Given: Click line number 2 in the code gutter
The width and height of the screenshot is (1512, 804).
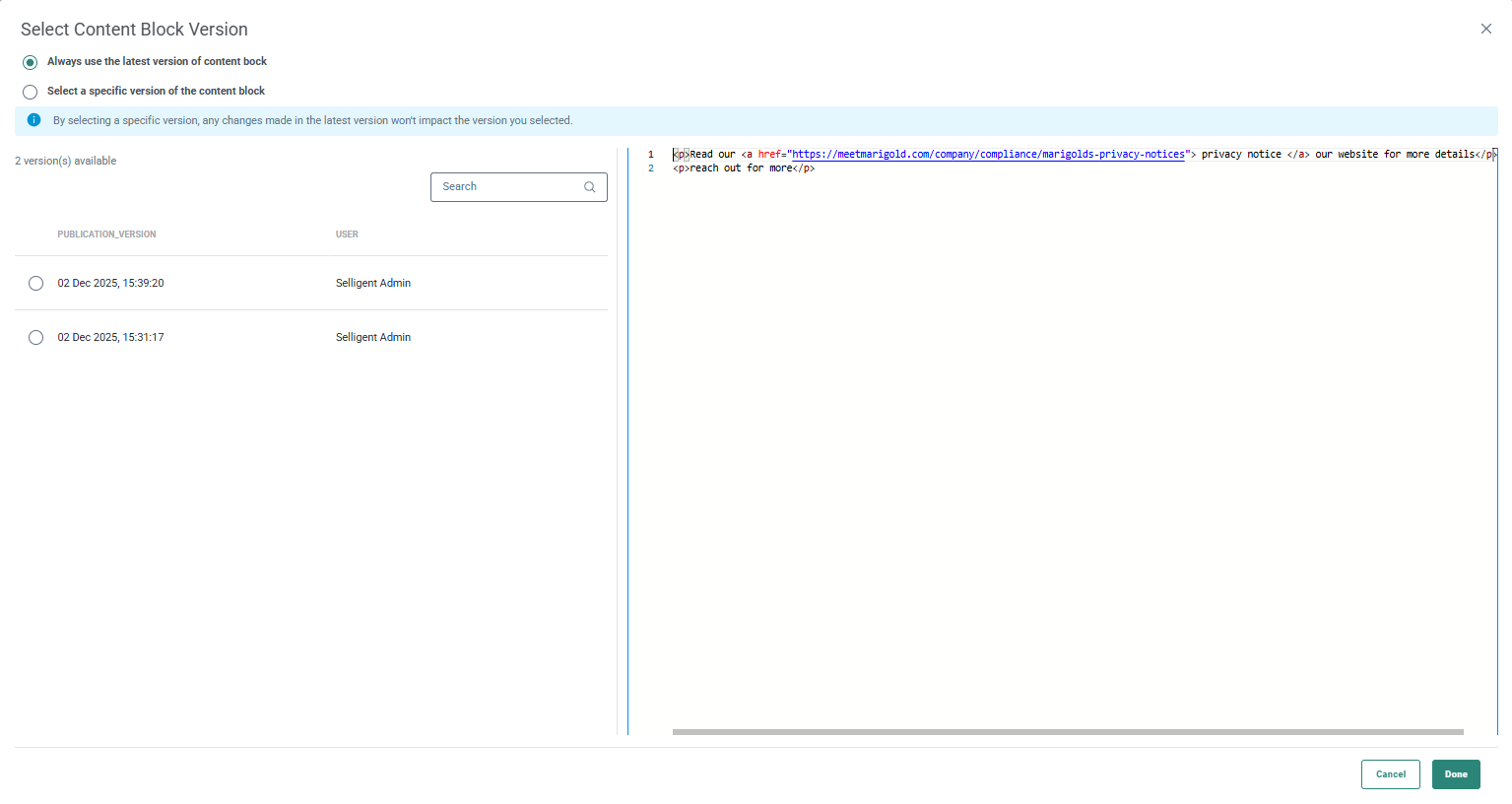Looking at the screenshot, I should [650, 168].
